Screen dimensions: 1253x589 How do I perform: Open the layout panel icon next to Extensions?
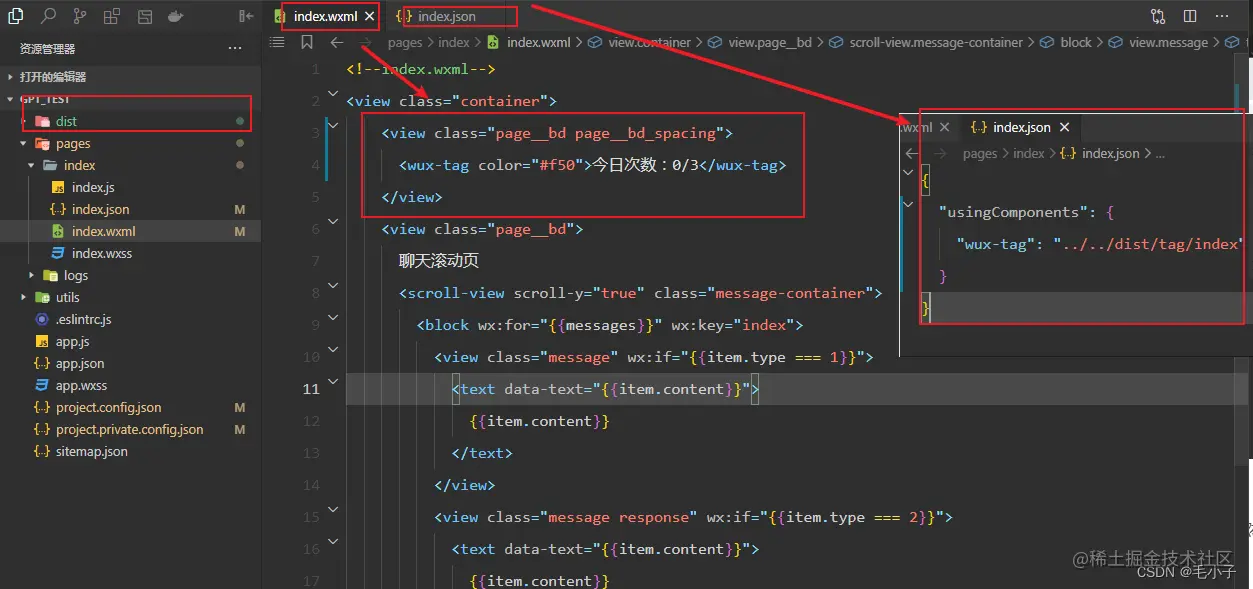click(144, 16)
